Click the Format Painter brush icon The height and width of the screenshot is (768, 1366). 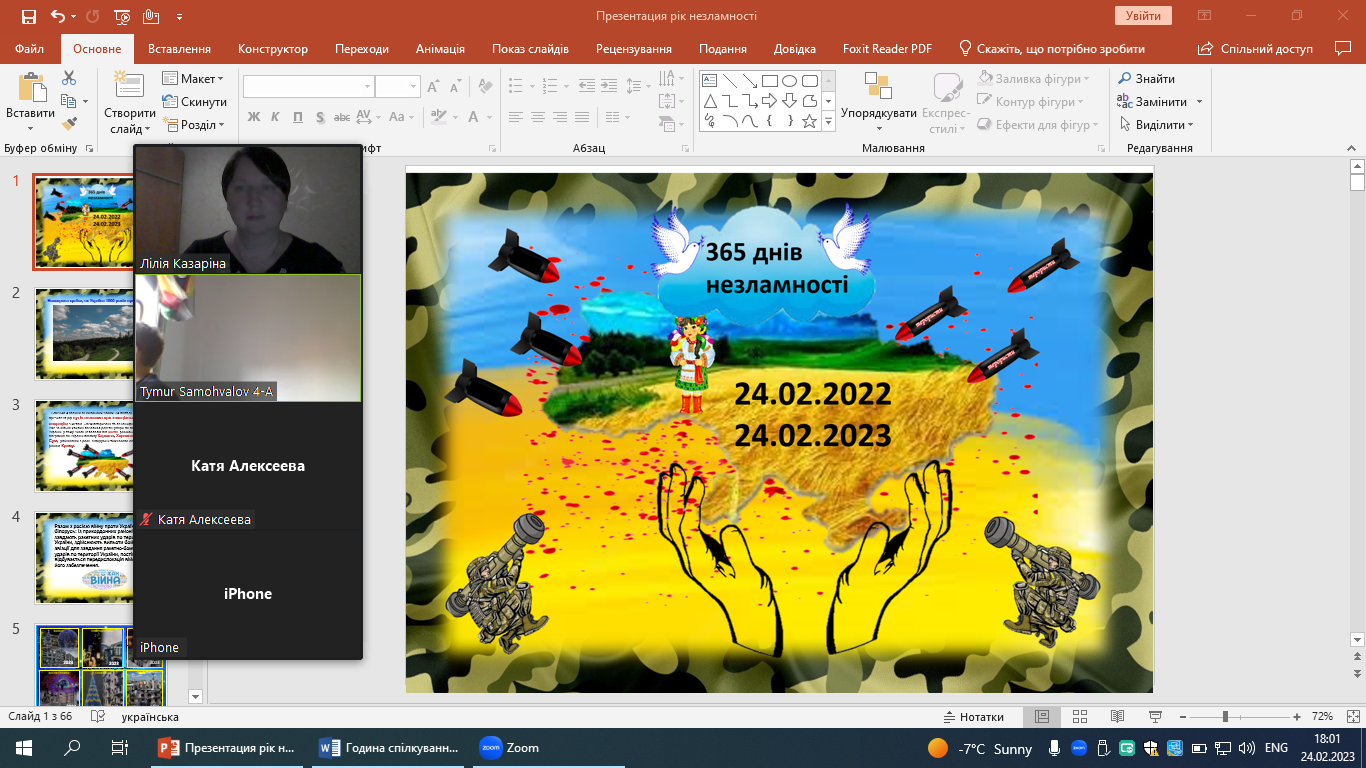69,124
